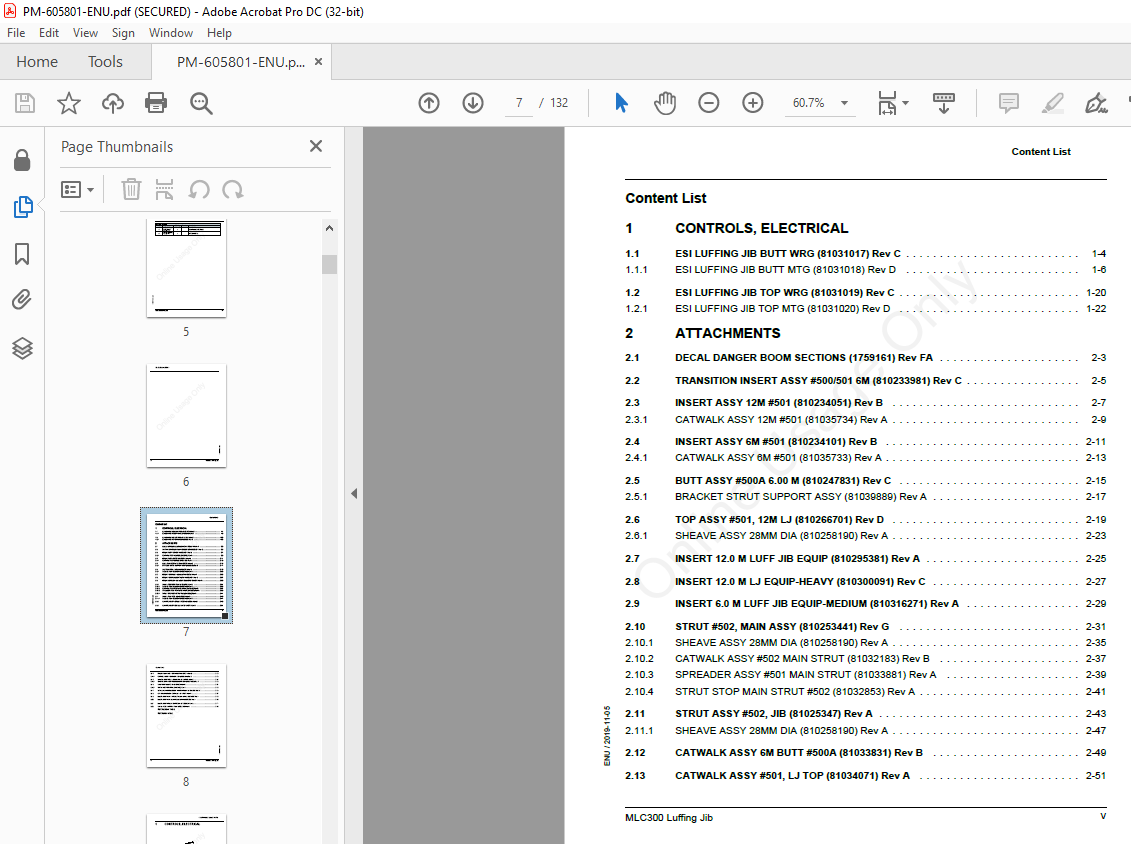Click SPREADER ASSY #501 MAIN STRUT line
The width and height of the screenshot is (1131, 844).
866,675
